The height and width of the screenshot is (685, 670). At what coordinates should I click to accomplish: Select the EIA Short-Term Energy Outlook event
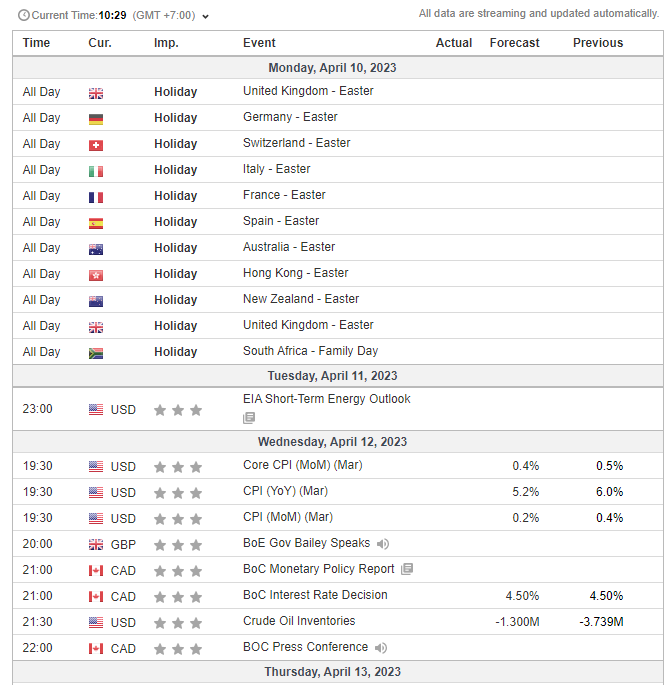pyautogui.click(x=326, y=399)
